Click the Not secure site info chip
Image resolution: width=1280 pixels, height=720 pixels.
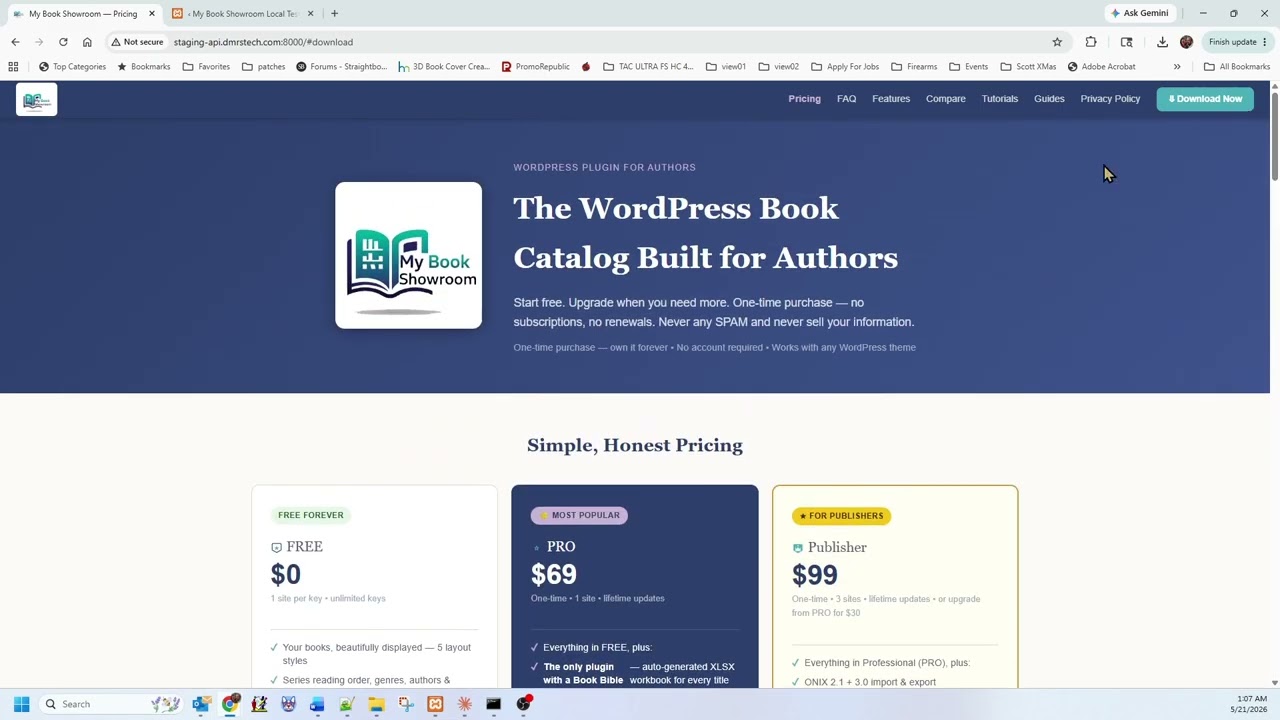(x=138, y=42)
